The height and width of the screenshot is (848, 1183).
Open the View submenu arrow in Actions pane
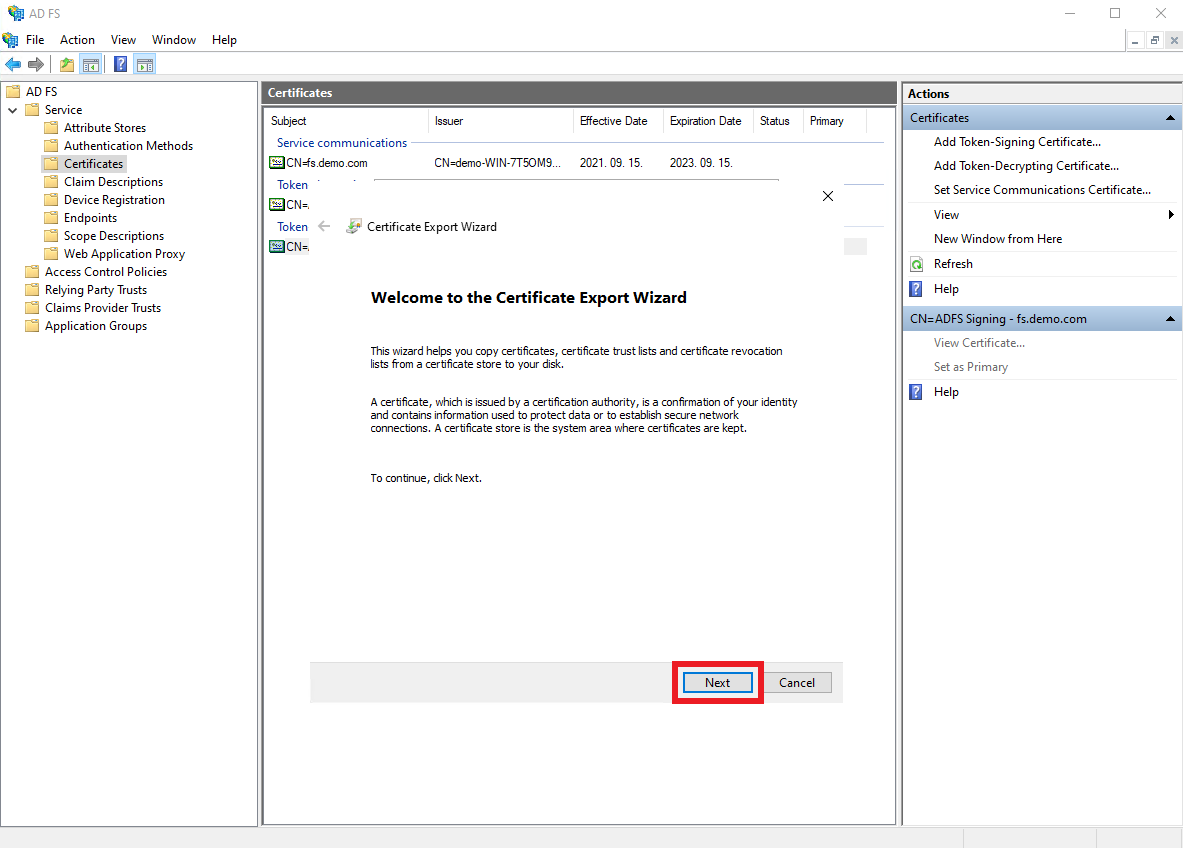click(1169, 214)
